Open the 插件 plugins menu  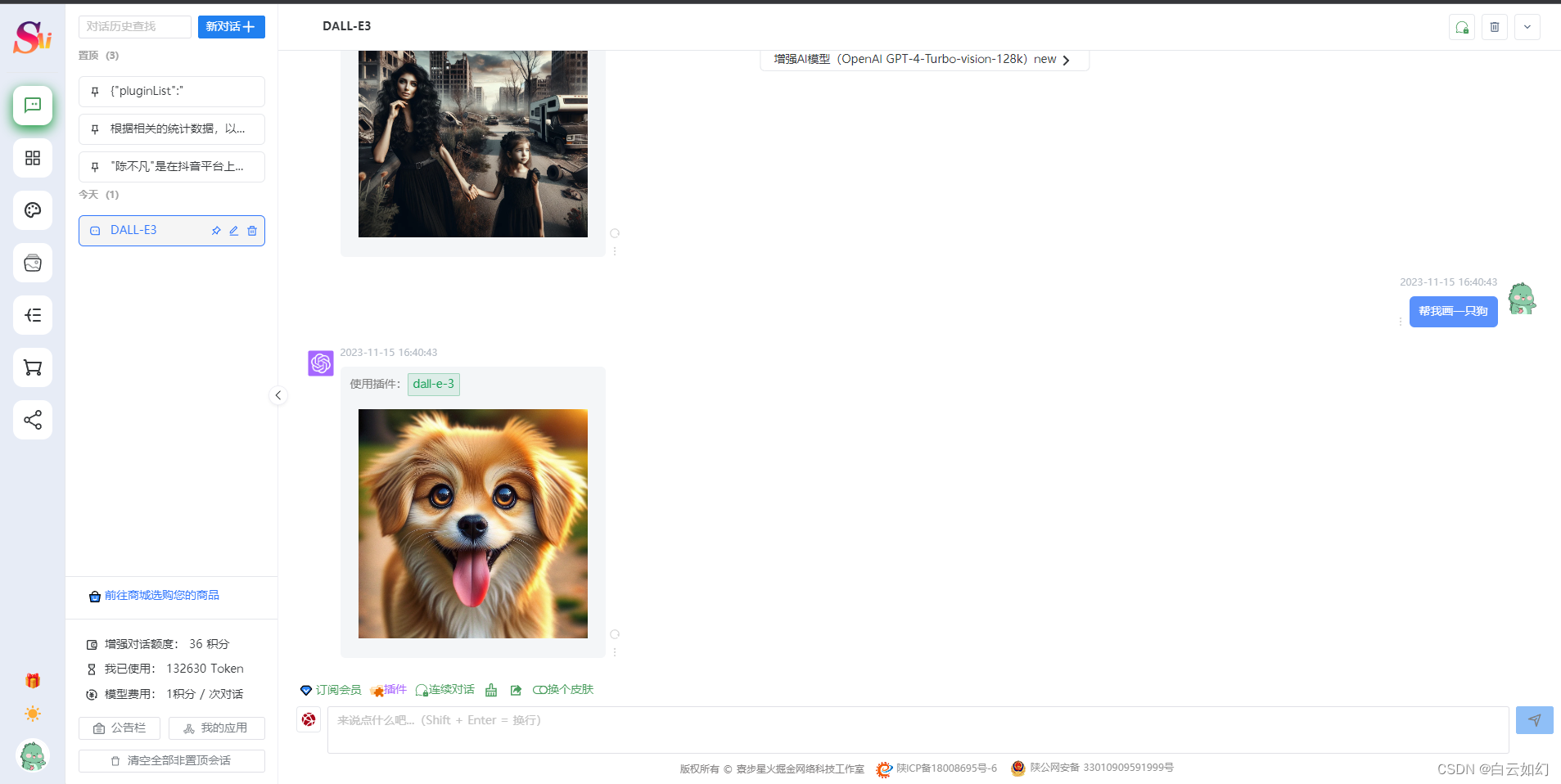(388, 690)
